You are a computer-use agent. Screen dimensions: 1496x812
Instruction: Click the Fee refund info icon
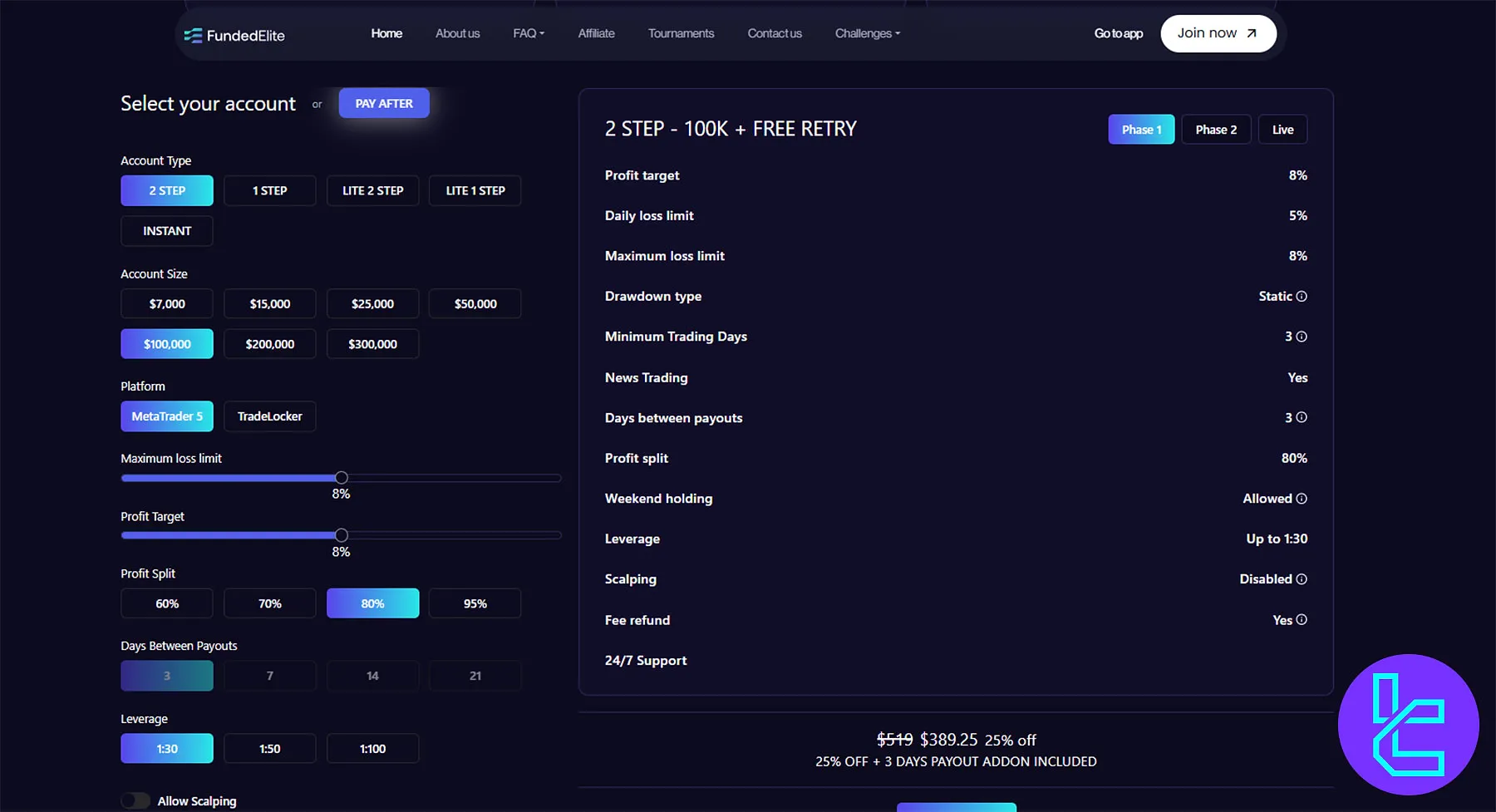click(1302, 620)
